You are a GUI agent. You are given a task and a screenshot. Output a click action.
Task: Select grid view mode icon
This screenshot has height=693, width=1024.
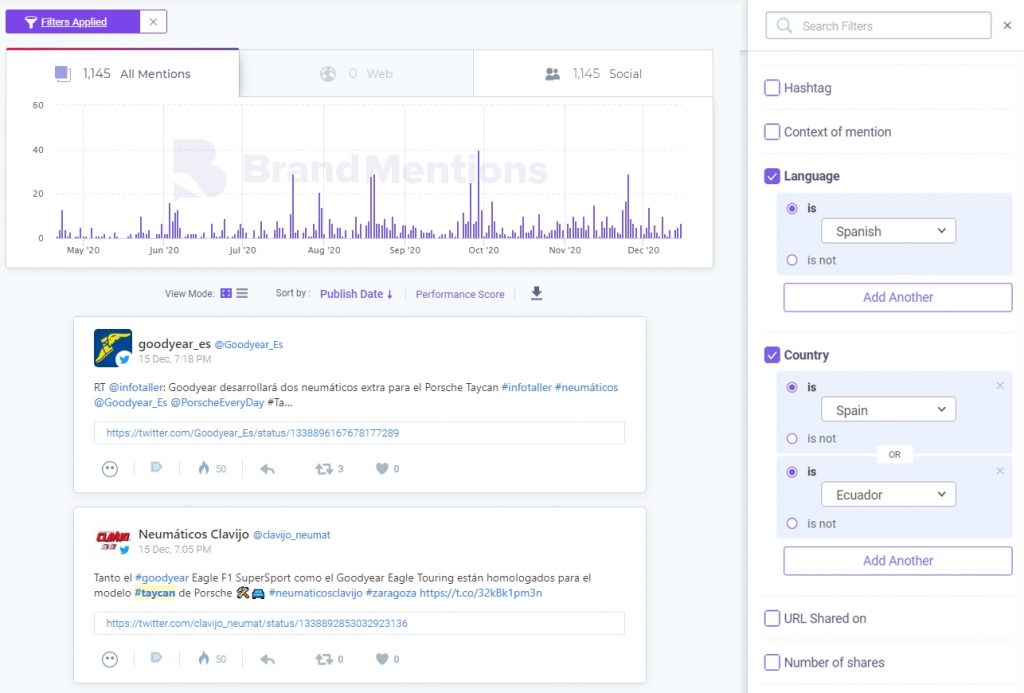point(226,293)
